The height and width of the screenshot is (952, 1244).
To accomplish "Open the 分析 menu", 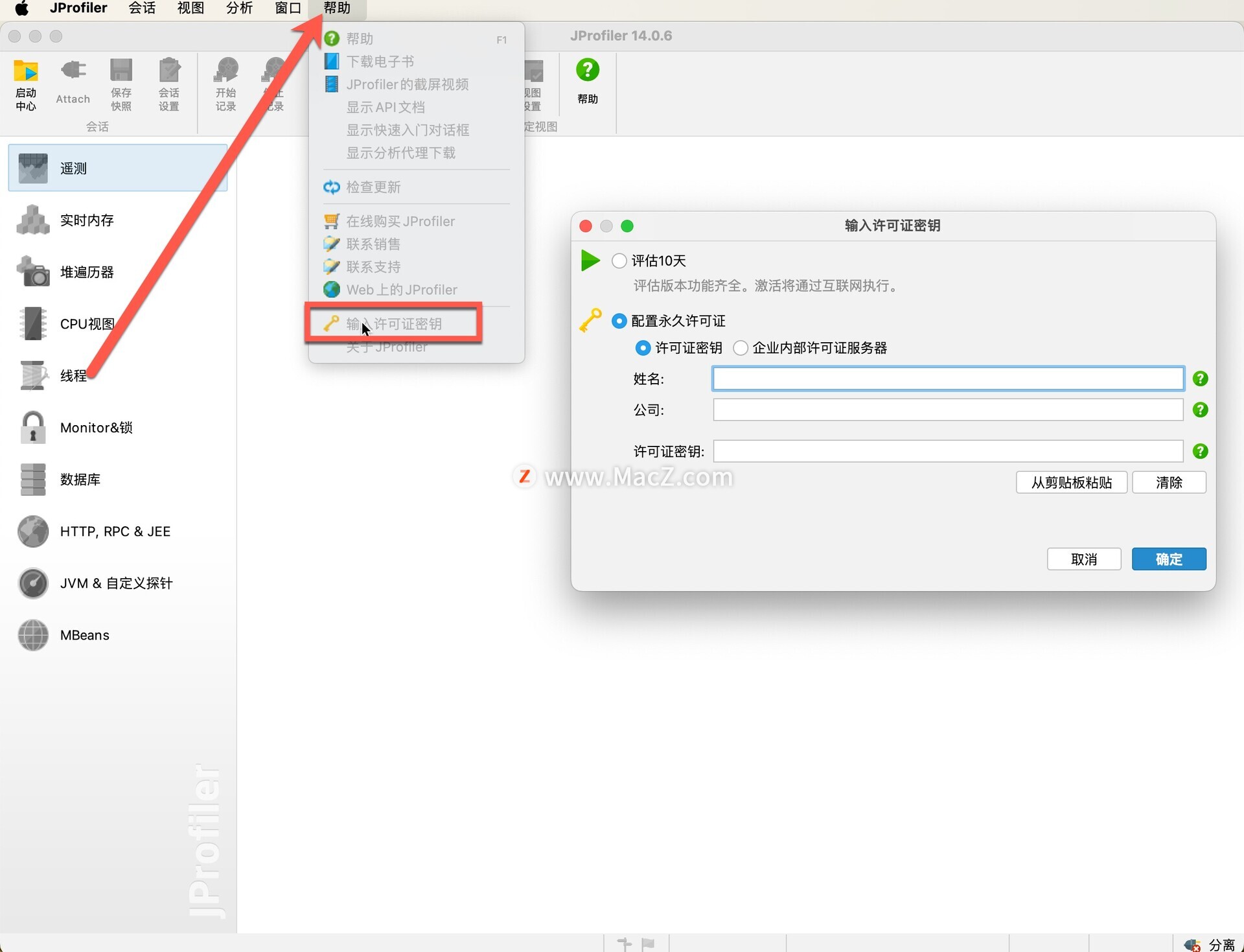I will pos(239,8).
